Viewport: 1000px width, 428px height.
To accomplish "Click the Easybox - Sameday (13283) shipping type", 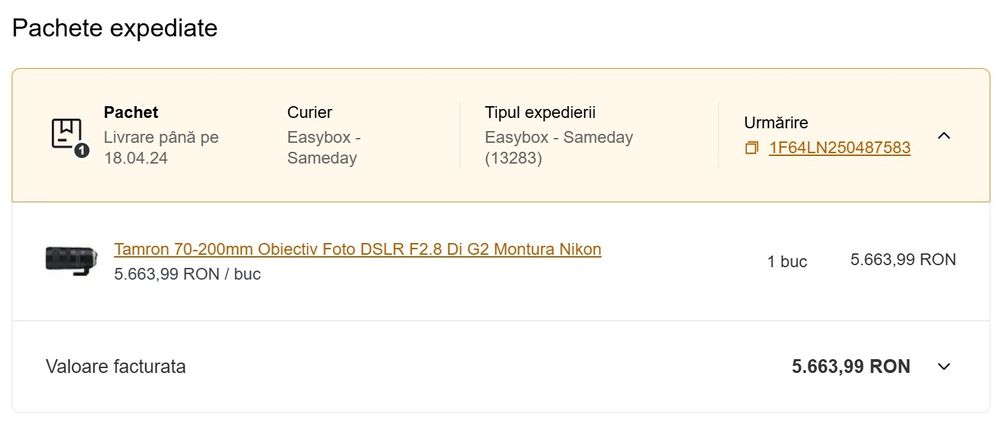I will tap(558, 147).
